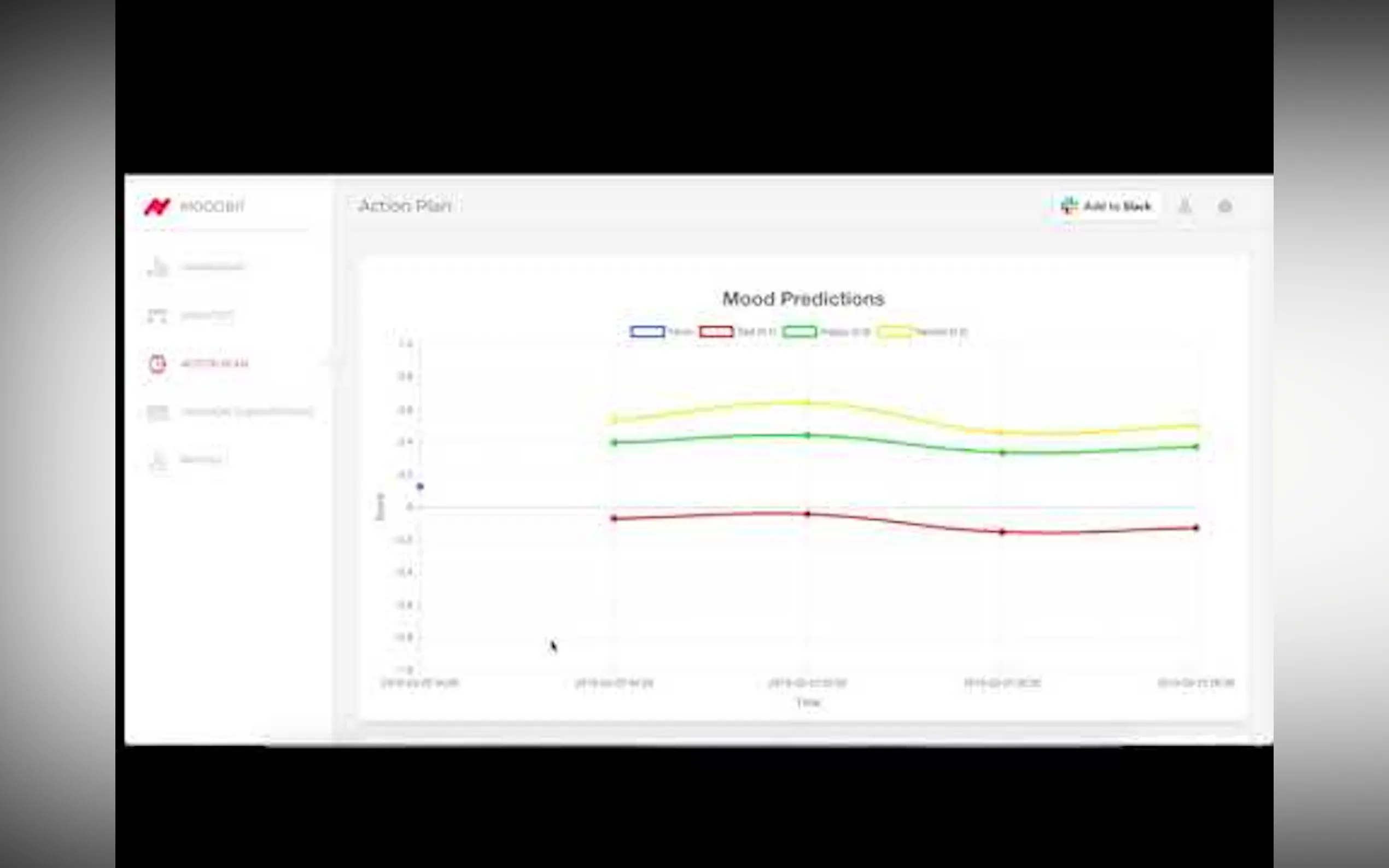1389x868 pixels.
Task: Click the Moodbit brand name link
Action: (x=212, y=206)
